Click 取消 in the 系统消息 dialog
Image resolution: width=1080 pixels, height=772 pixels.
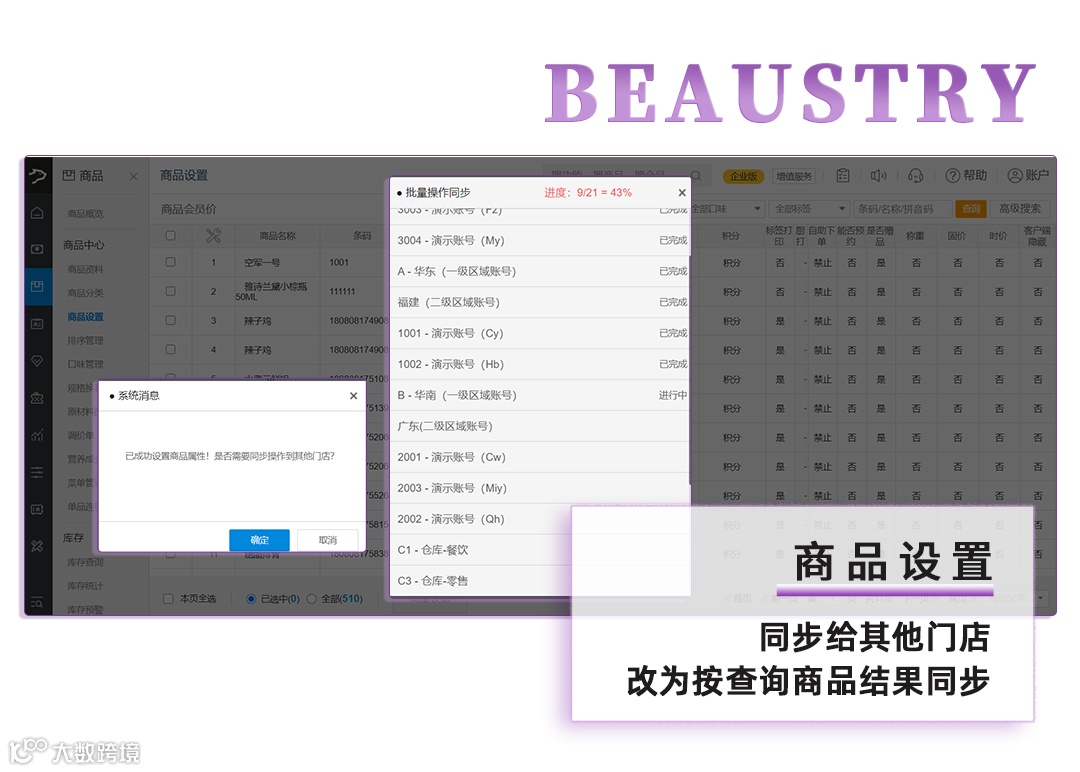[x=328, y=540]
